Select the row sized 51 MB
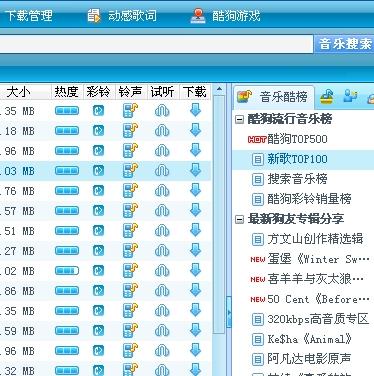This screenshot has height=376, width=374. tap(105, 231)
